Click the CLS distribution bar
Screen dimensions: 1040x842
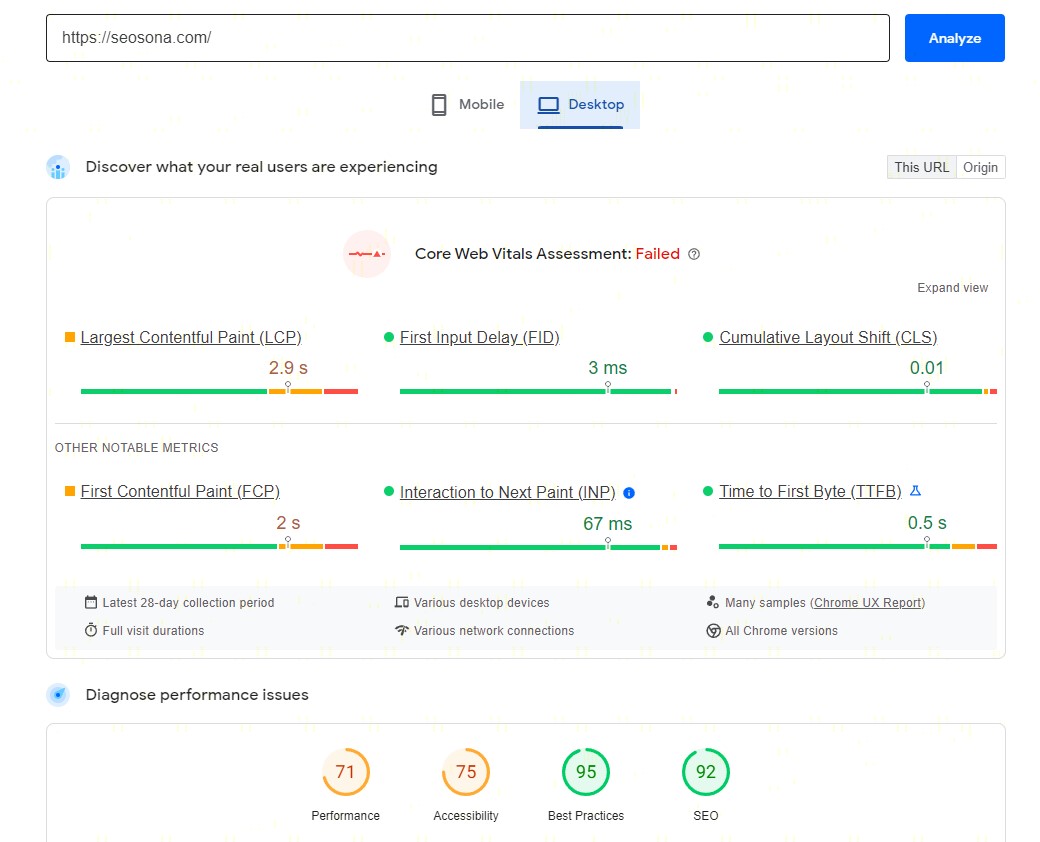tap(858, 391)
